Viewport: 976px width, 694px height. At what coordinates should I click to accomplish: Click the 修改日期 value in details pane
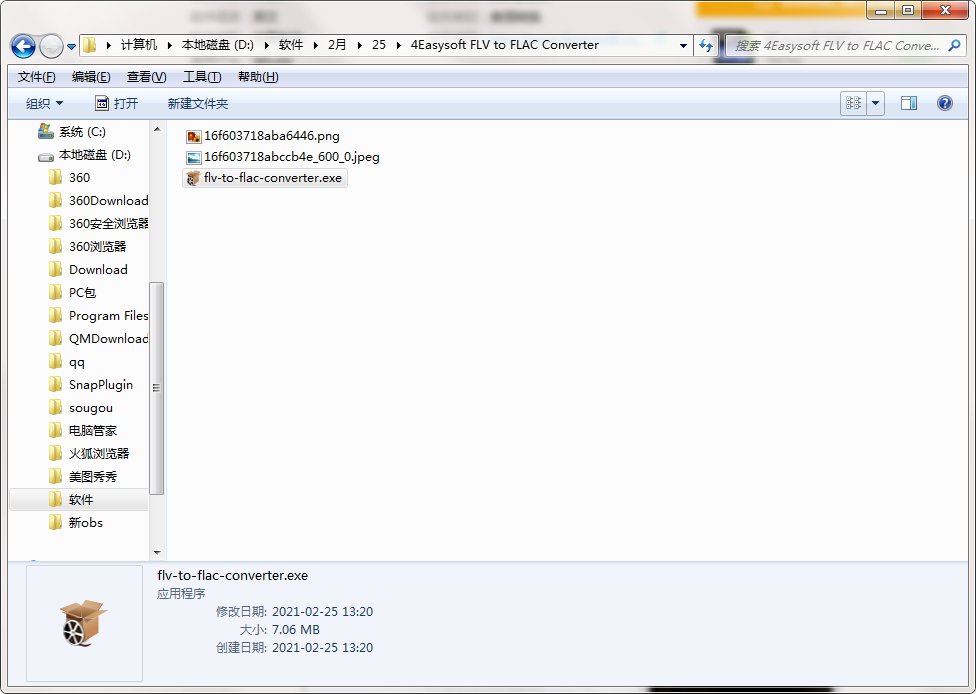(322, 611)
